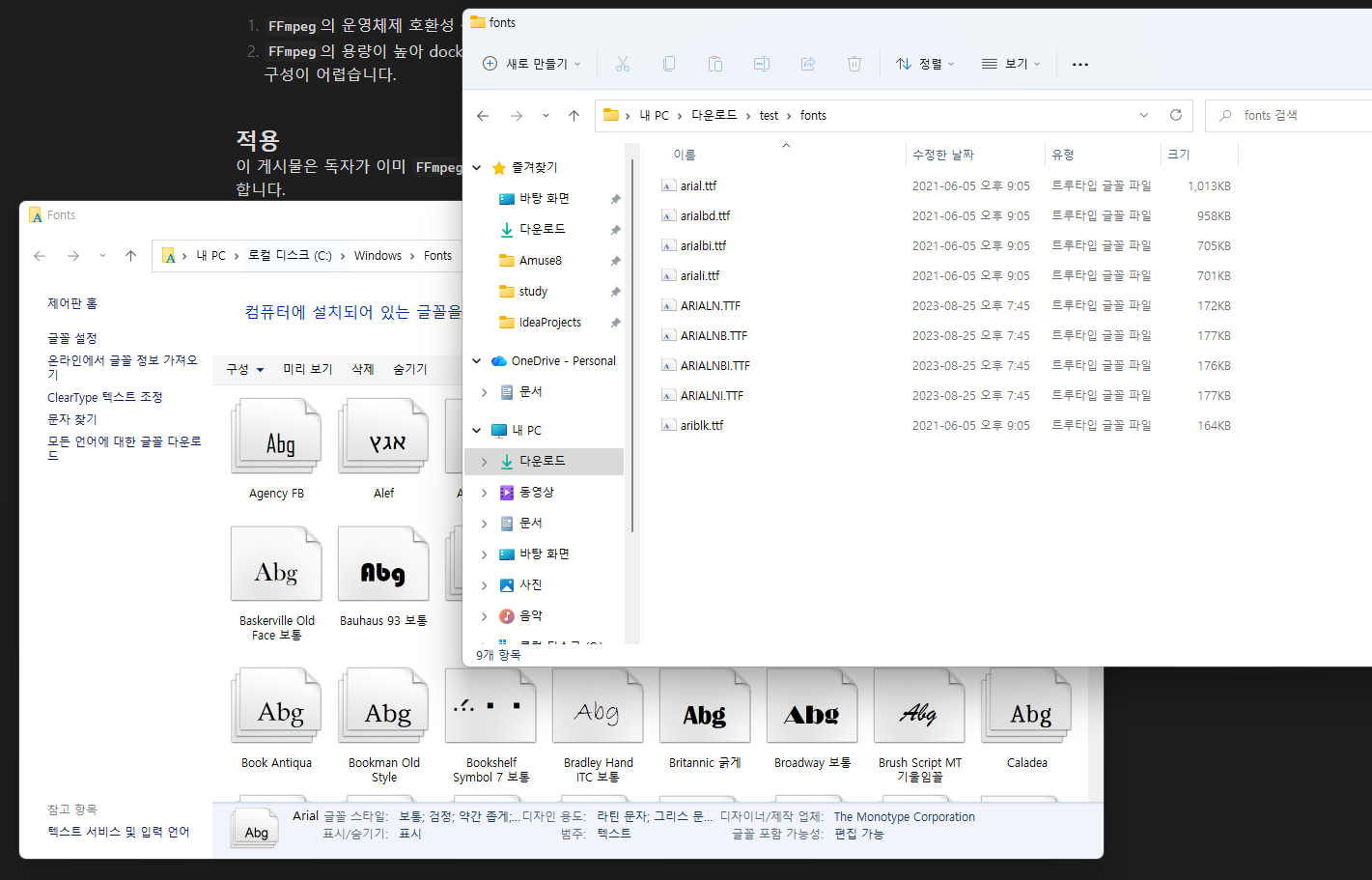Expand the 동영상 tree node
Image resolution: width=1372 pixels, height=880 pixels.
[485, 493]
